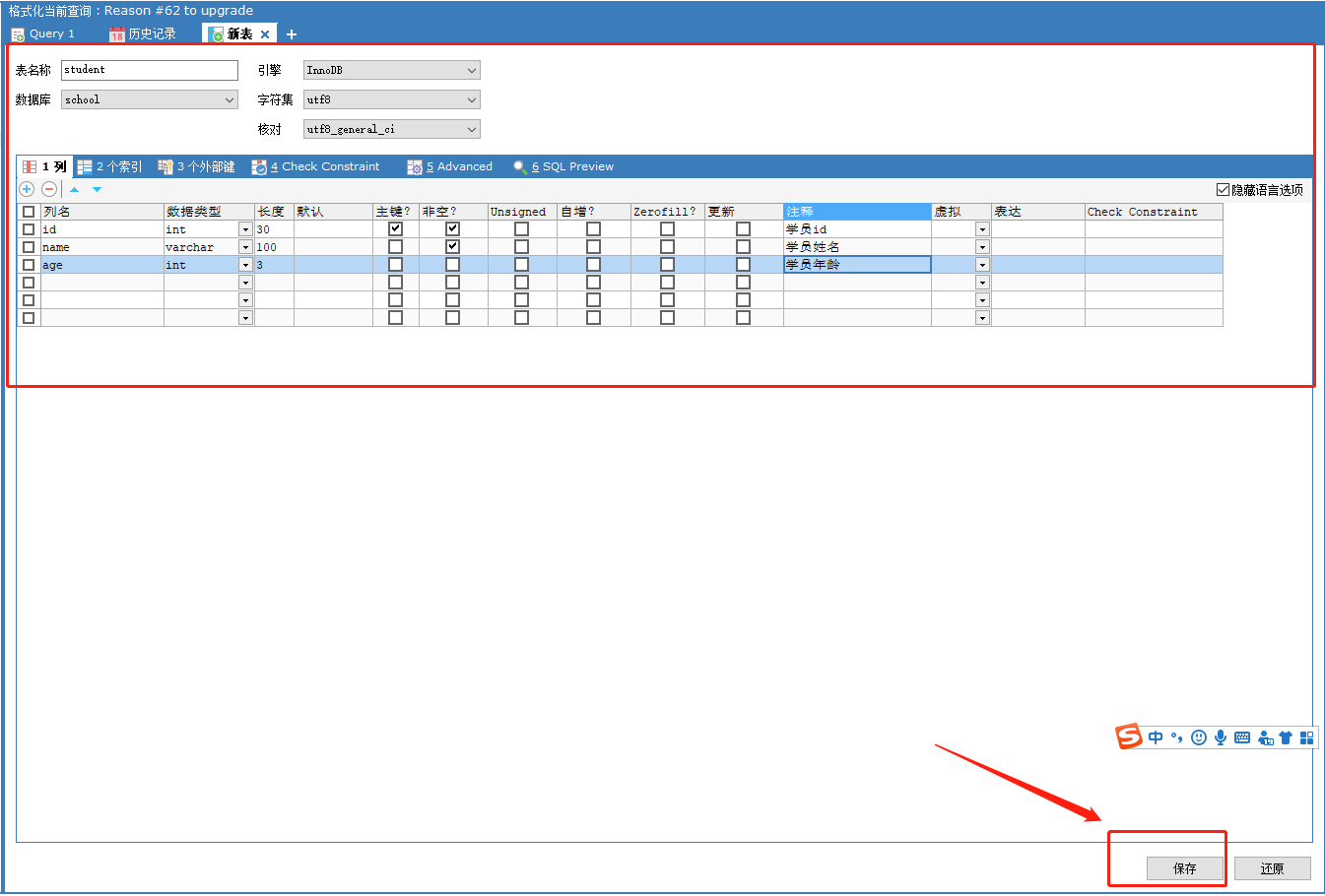The image size is (1325, 896).
Task: Open the 4 Check Constraint tab
Action: click(316, 166)
